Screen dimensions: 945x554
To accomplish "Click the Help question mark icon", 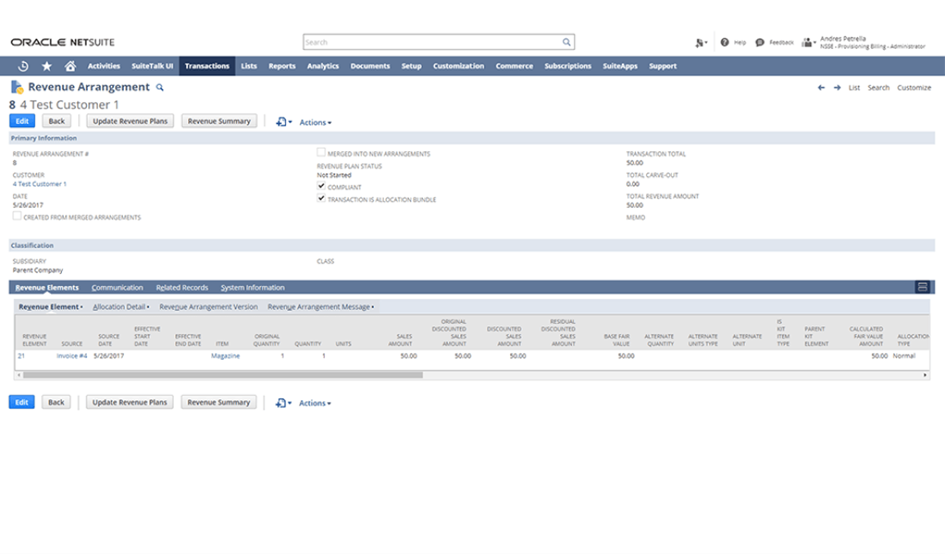I will tap(725, 43).
